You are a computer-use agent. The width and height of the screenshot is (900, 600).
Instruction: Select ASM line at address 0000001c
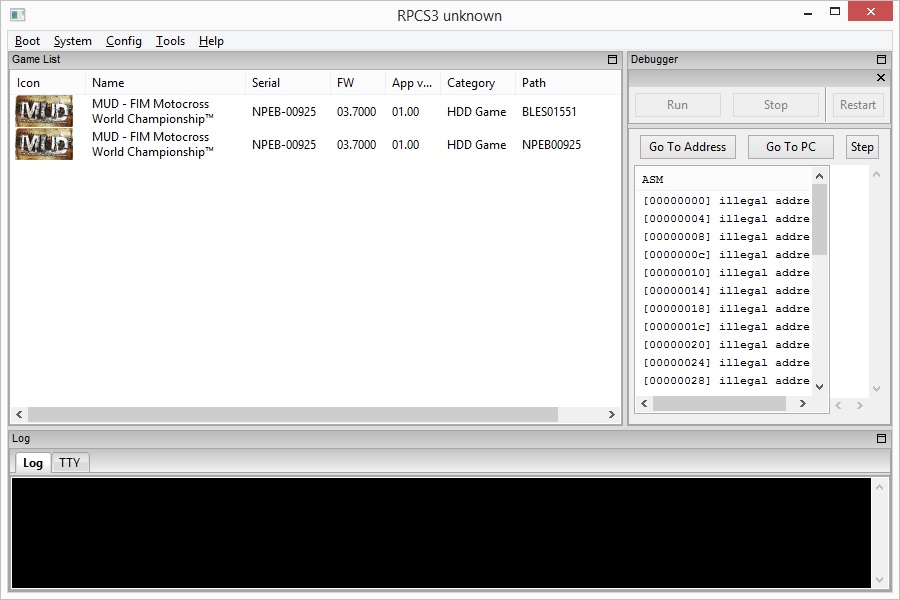(726, 327)
